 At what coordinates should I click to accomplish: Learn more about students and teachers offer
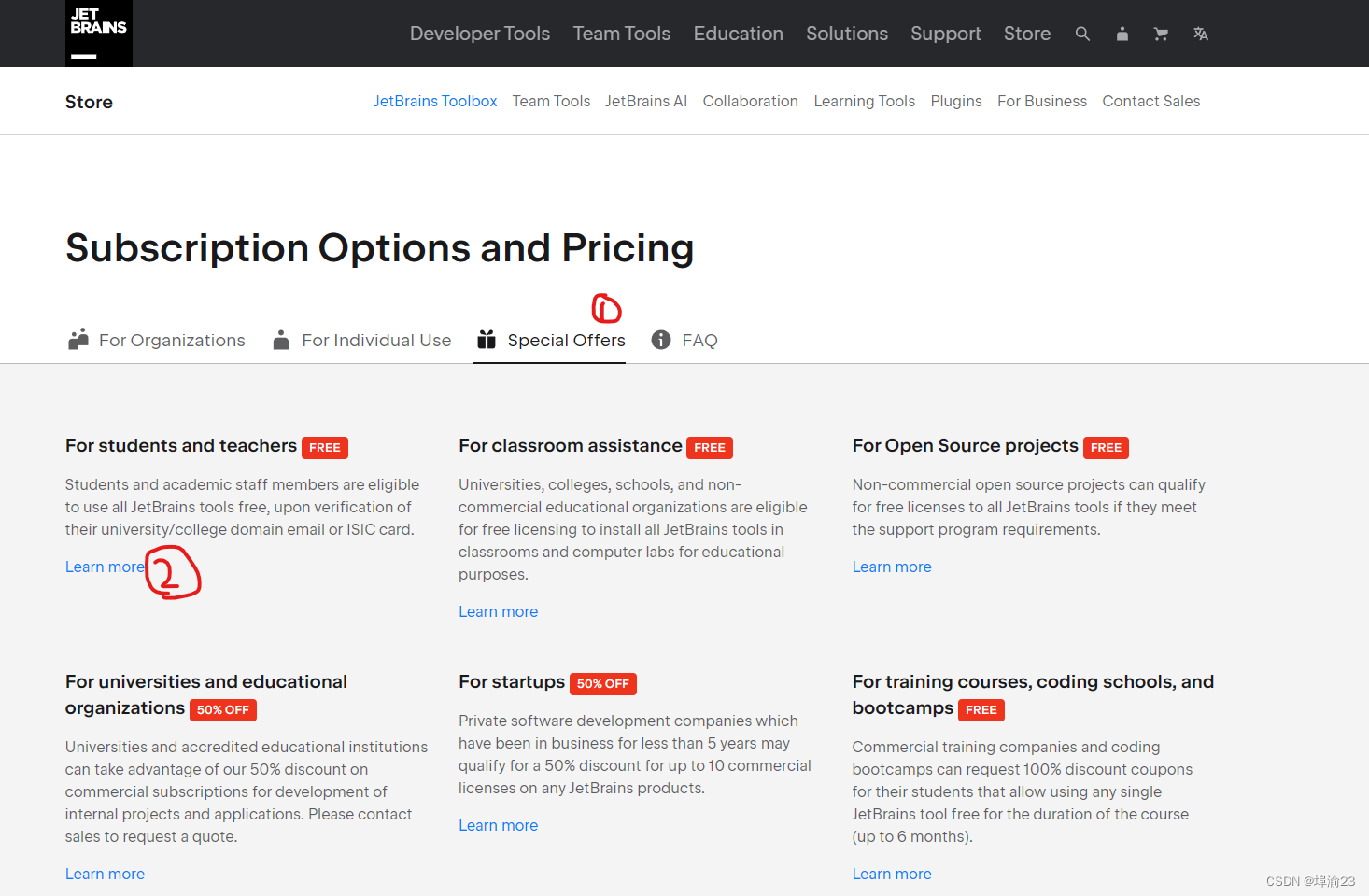coord(105,567)
